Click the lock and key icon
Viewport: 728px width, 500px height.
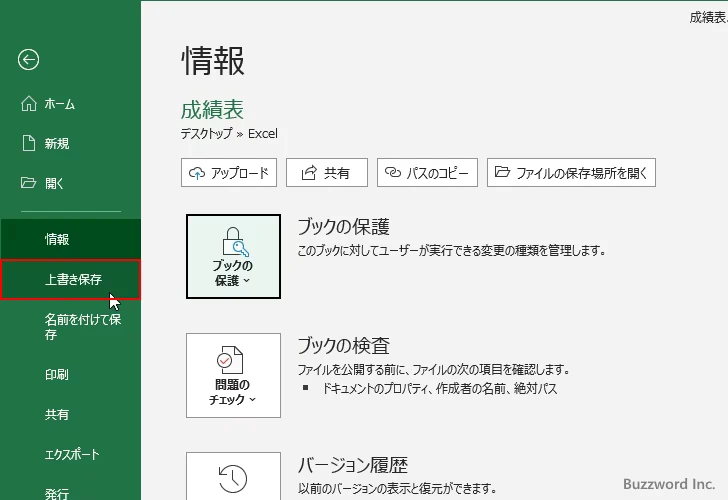(235, 242)
